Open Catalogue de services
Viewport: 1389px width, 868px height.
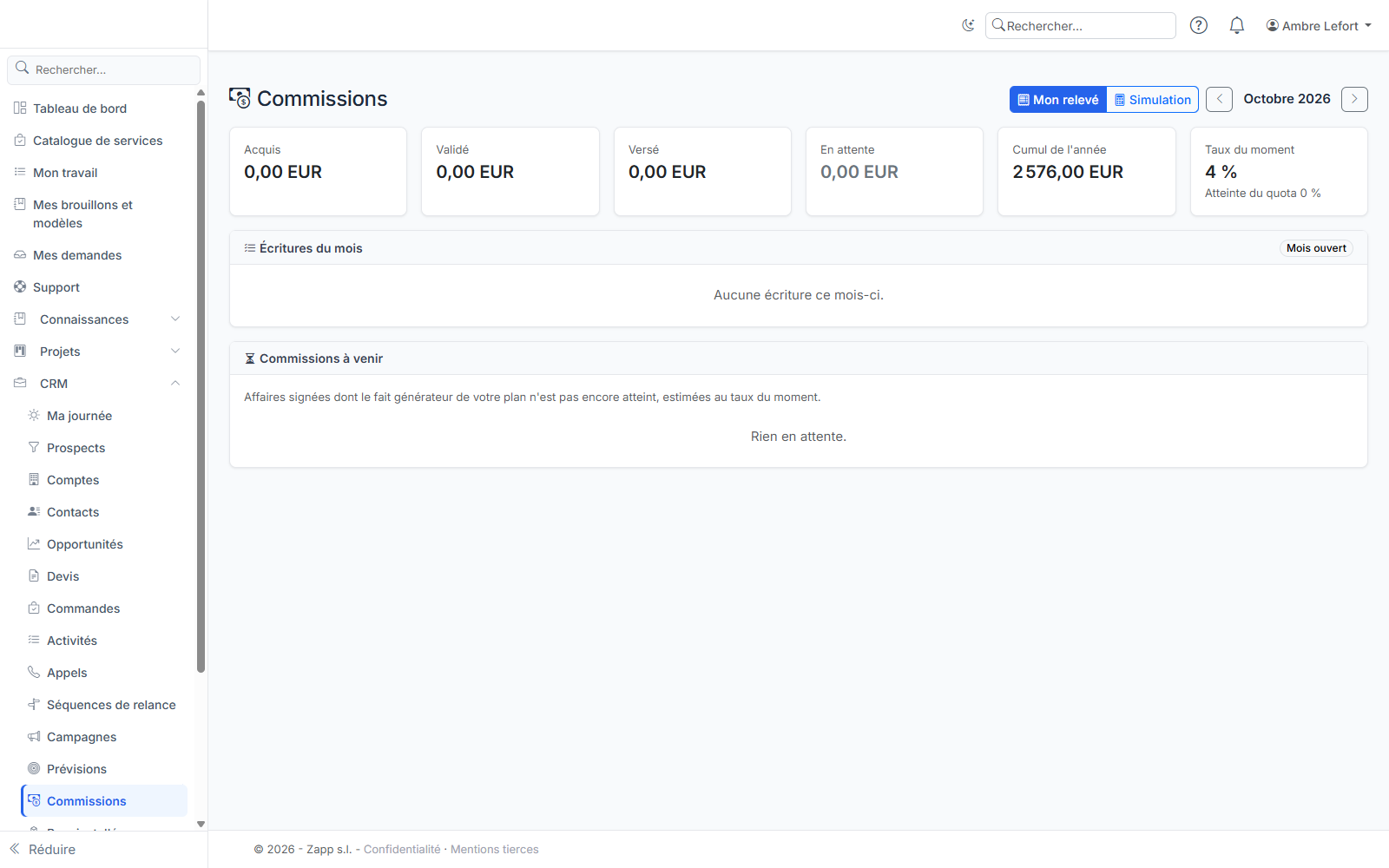point(97,141)
